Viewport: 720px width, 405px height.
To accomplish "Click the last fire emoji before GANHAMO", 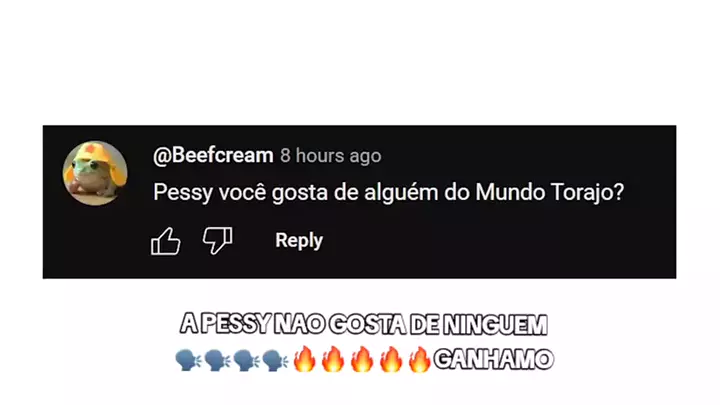I will pyautogui.click(x=419, y=359).
